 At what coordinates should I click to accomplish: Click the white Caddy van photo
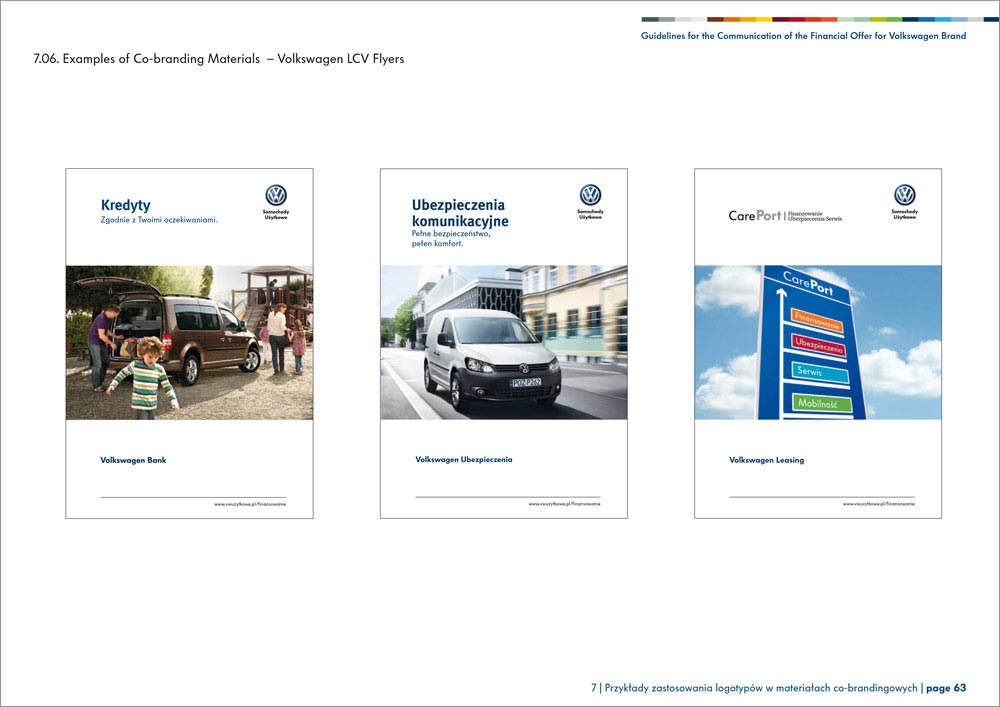pos(504,342)
